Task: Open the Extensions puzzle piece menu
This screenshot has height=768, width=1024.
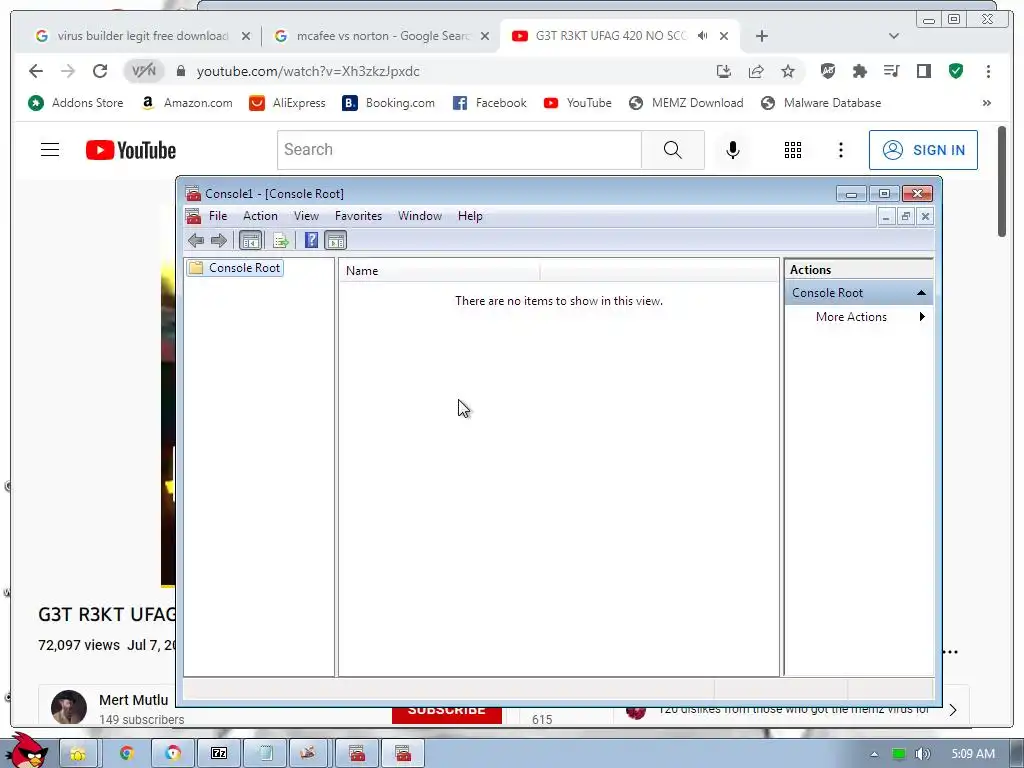Action: coord(859,71)
